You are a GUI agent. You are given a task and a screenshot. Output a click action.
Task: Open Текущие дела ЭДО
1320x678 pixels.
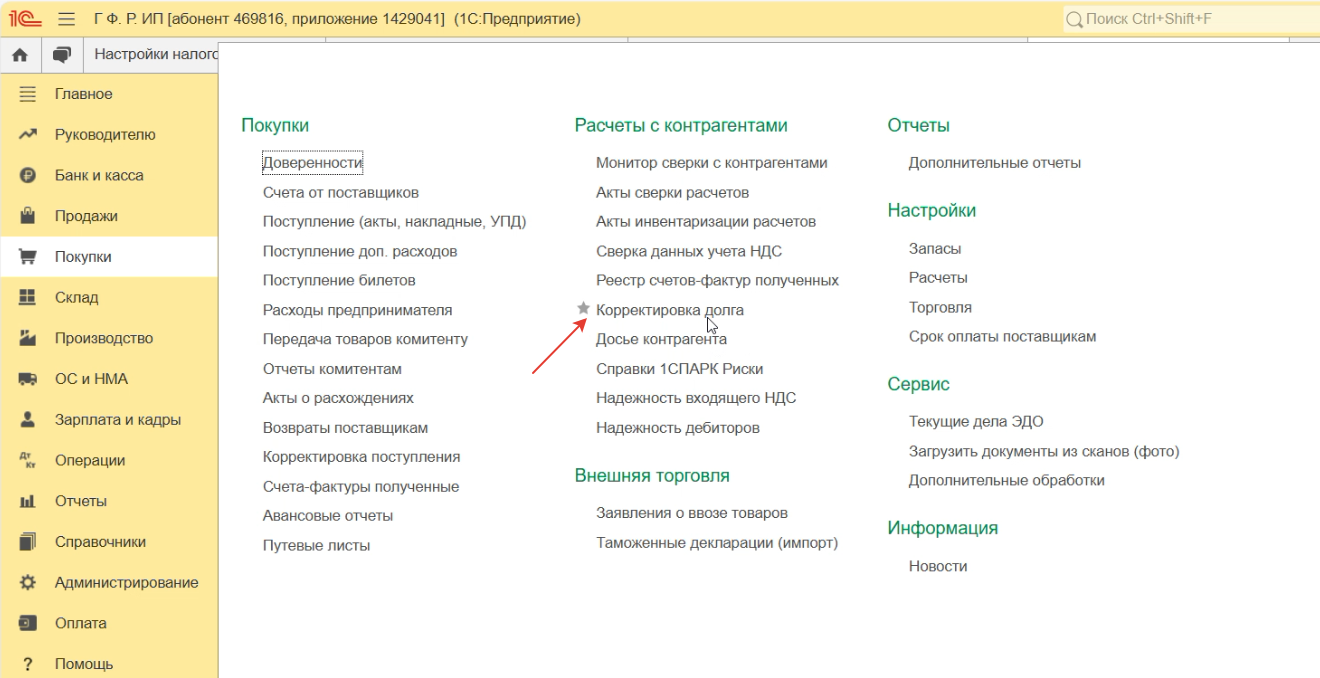coord(975,422)
